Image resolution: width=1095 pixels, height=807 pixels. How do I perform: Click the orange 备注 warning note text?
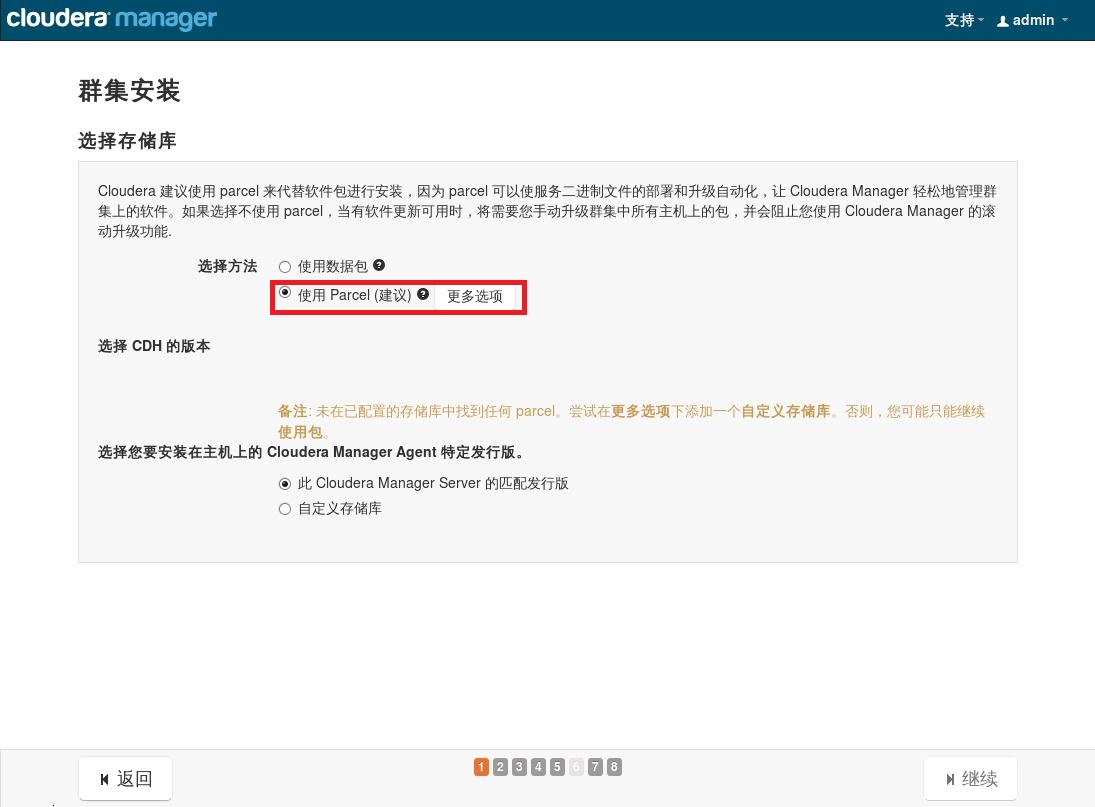click(x=631, y=421)
